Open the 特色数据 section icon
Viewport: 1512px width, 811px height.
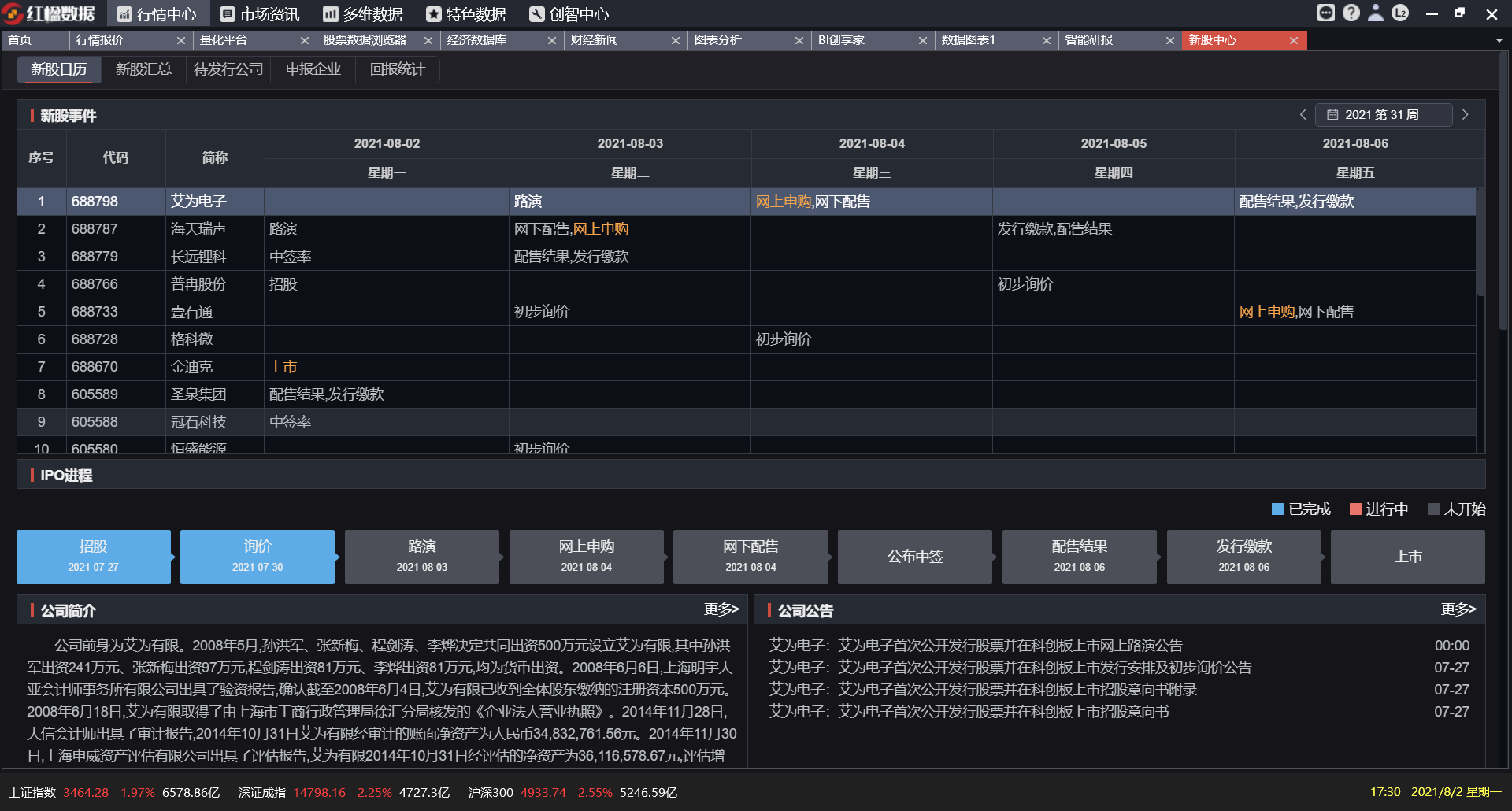tap(434, 13)
